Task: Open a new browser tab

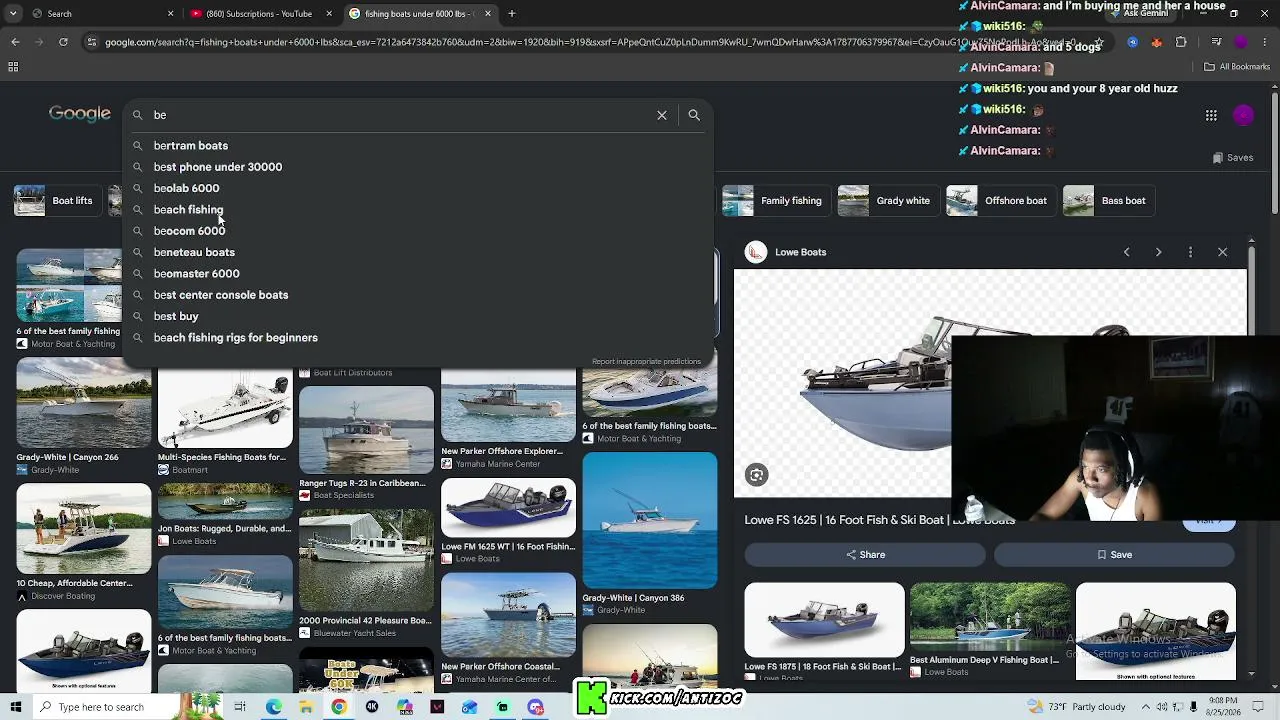Action: 512,14
